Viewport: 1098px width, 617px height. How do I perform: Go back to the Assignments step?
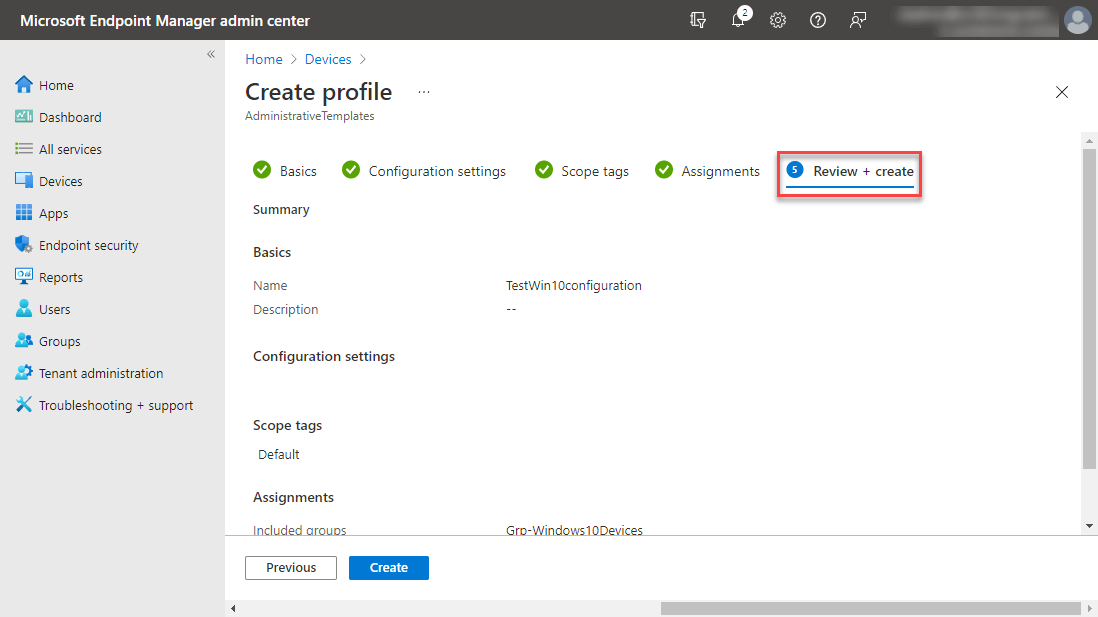[719, 170]
